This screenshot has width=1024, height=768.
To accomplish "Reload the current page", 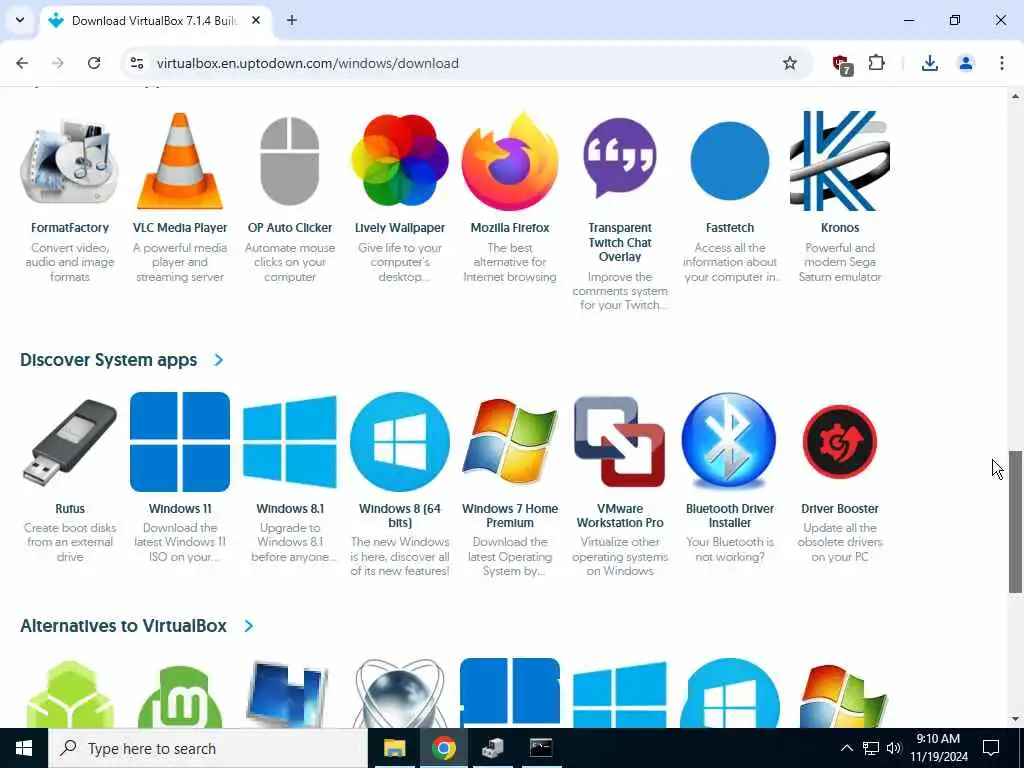I will [x=94, y=63].
